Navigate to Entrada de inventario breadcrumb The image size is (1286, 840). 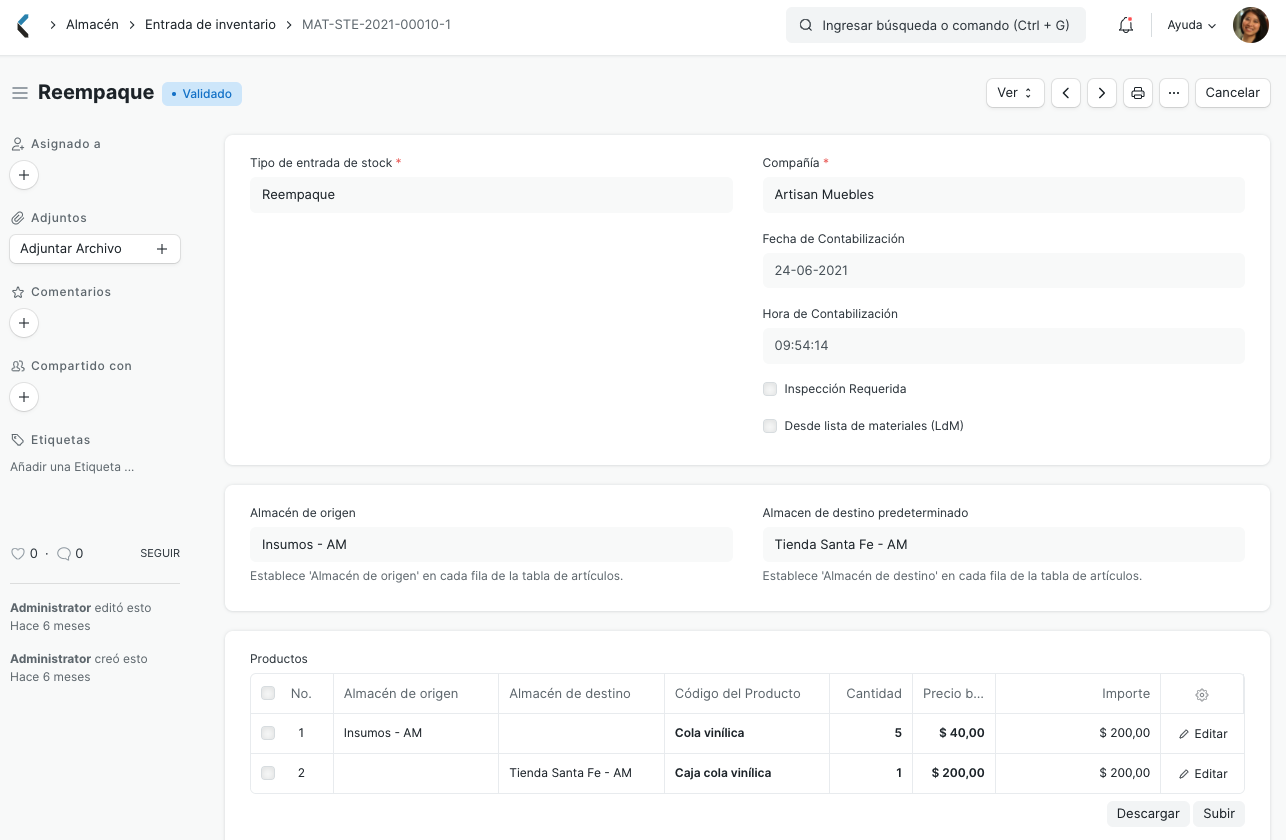210,24
